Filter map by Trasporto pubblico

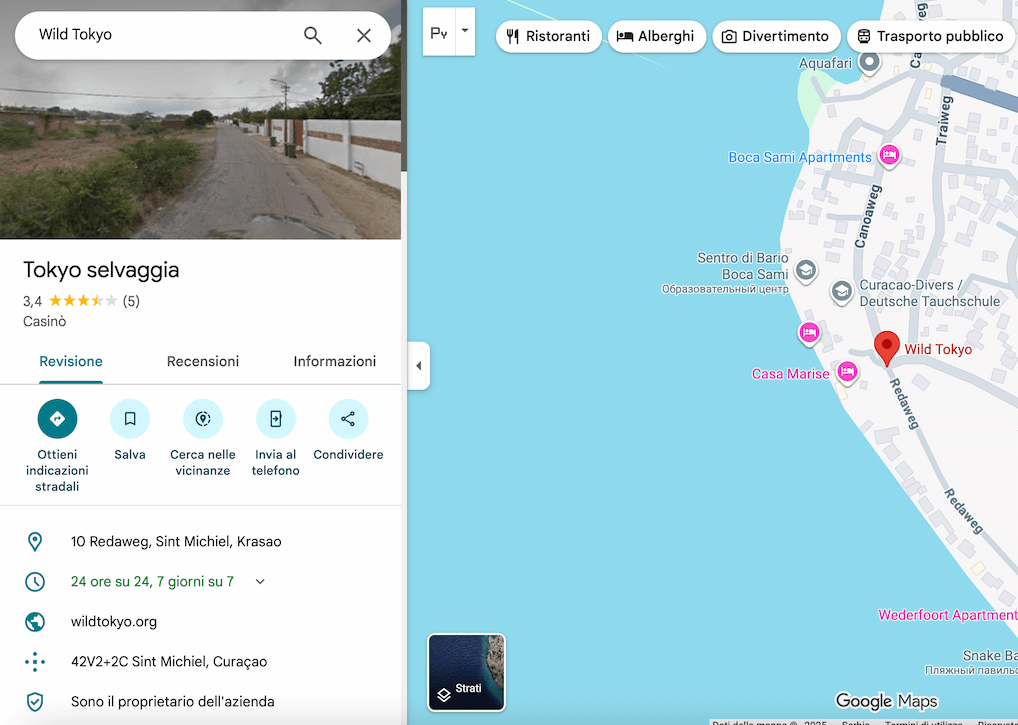click(x=930, y=36)
